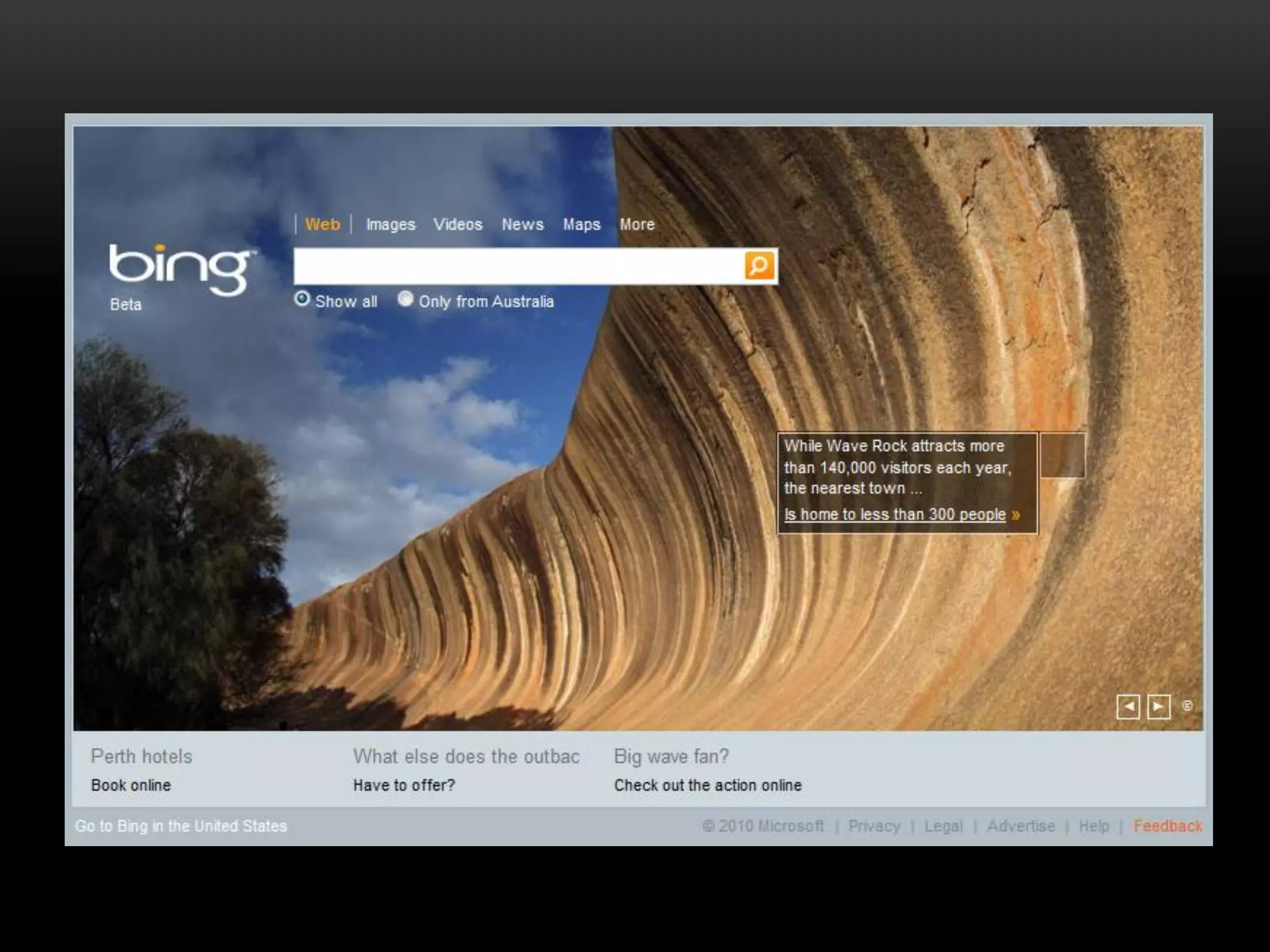Select 'Only from Australia' radio option
Image resolution: width=1270 pixels, height=952 pixels.
click(406, 299)
